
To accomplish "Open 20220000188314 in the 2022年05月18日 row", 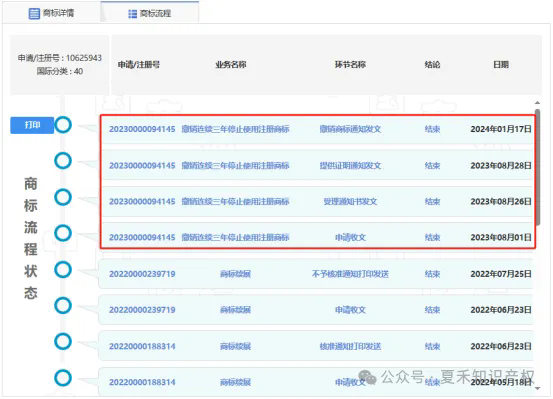I will [142, 382].
